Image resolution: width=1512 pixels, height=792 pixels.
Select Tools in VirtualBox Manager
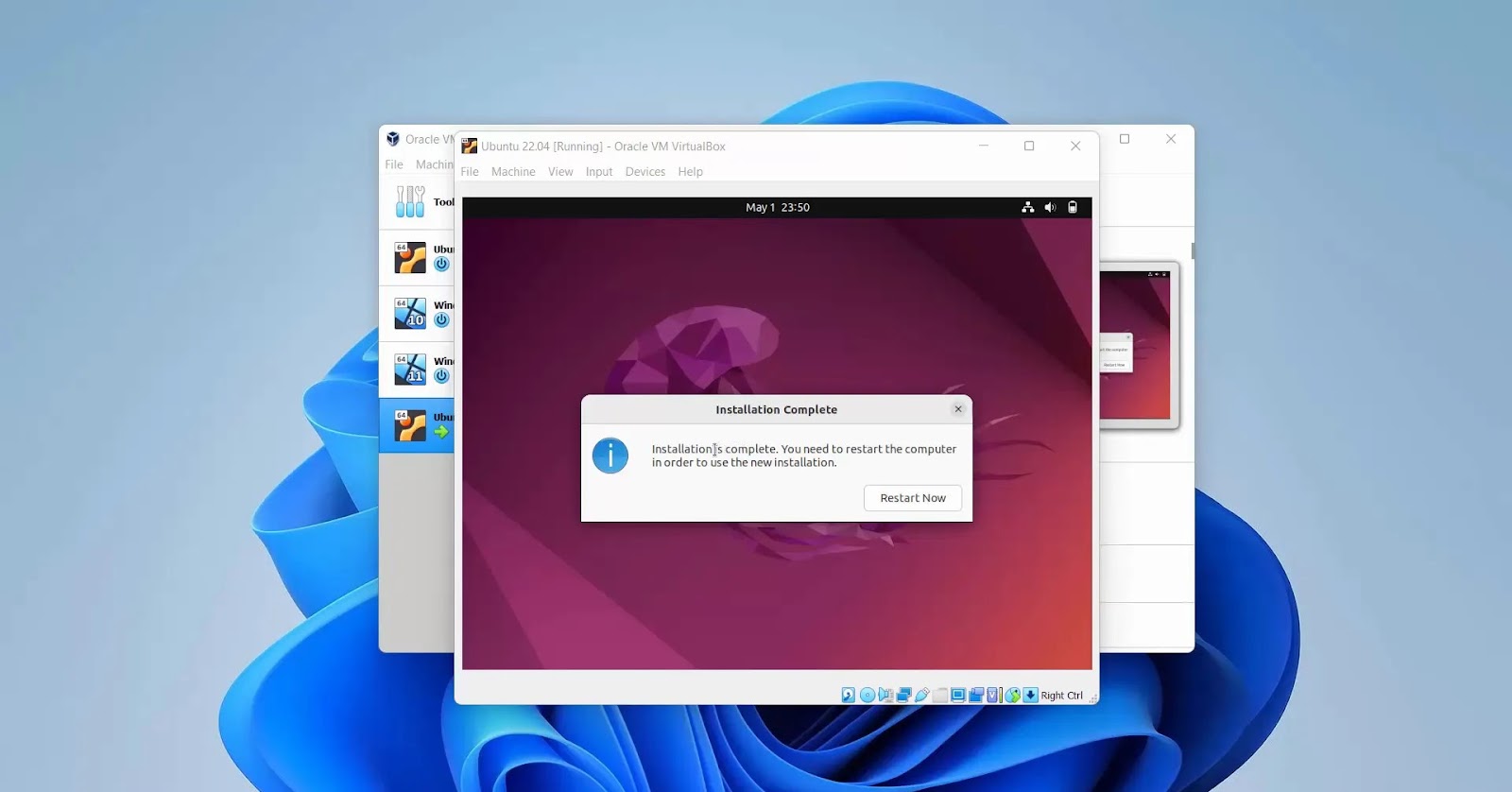click(417, 201)
